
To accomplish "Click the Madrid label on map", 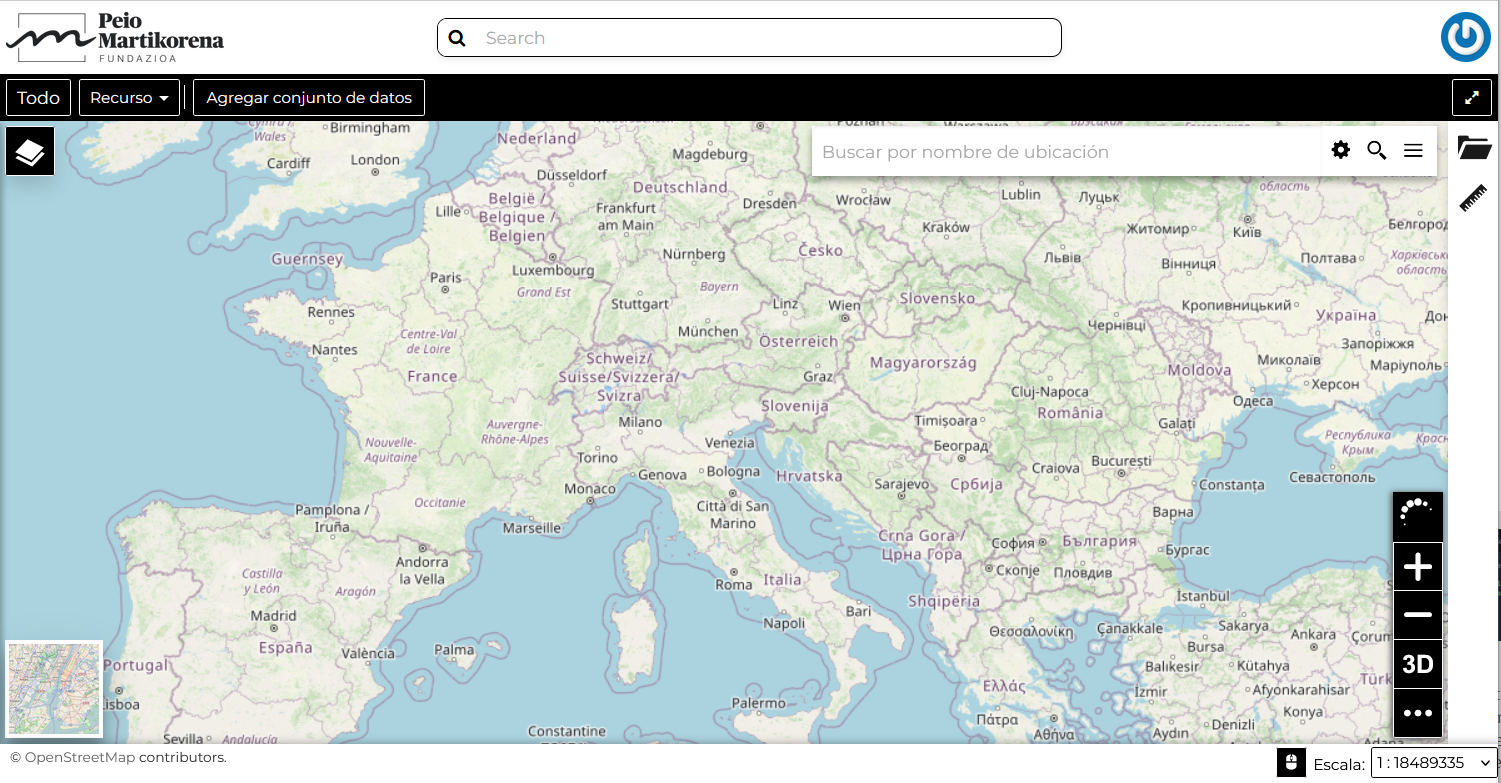I will click(x=273, y=616).
